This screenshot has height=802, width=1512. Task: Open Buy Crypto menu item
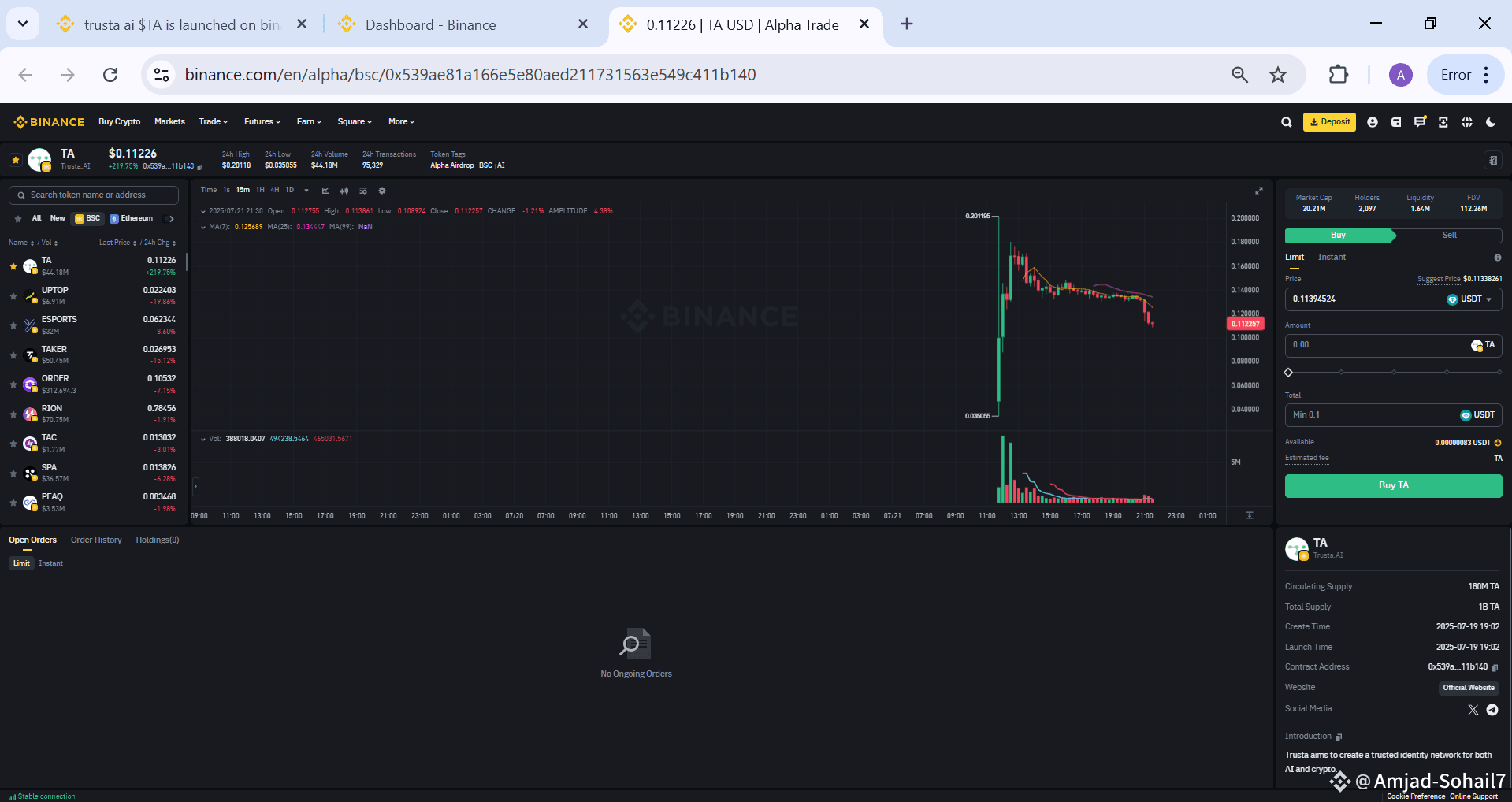pyautogui.click(x=120, y=122)
